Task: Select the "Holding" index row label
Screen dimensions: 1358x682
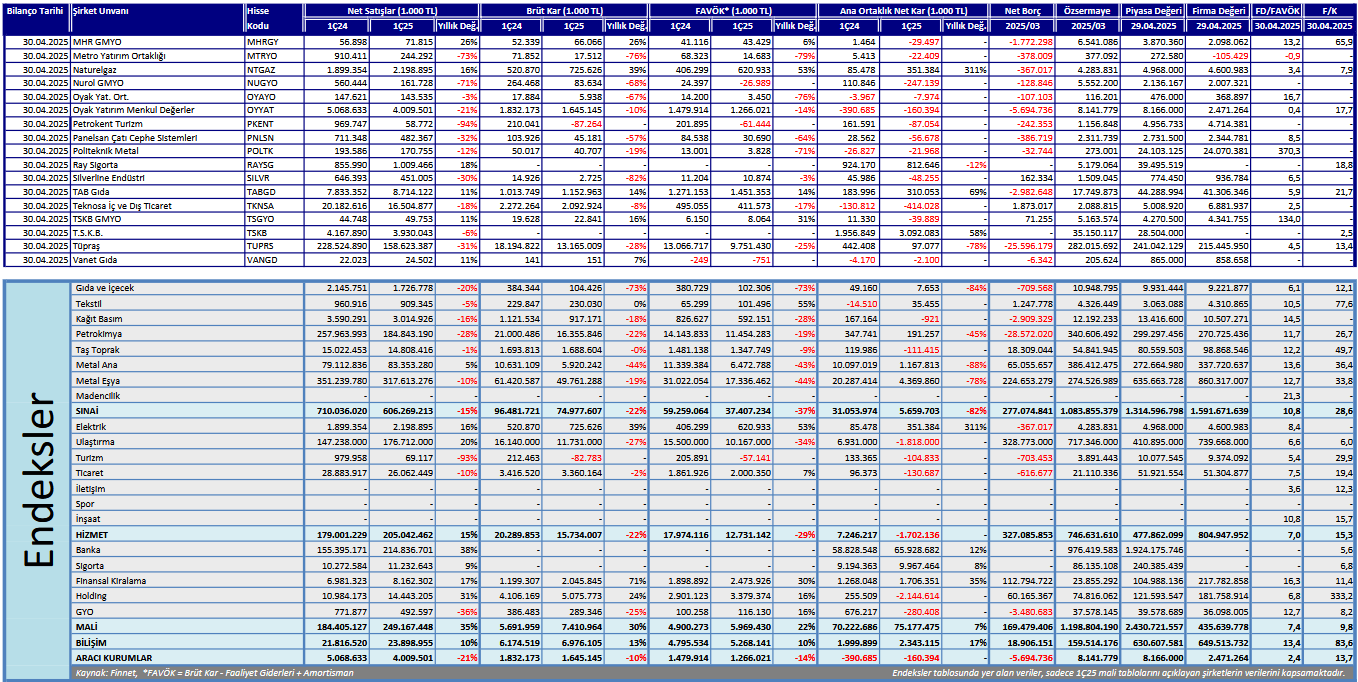Action: [92, 596]
